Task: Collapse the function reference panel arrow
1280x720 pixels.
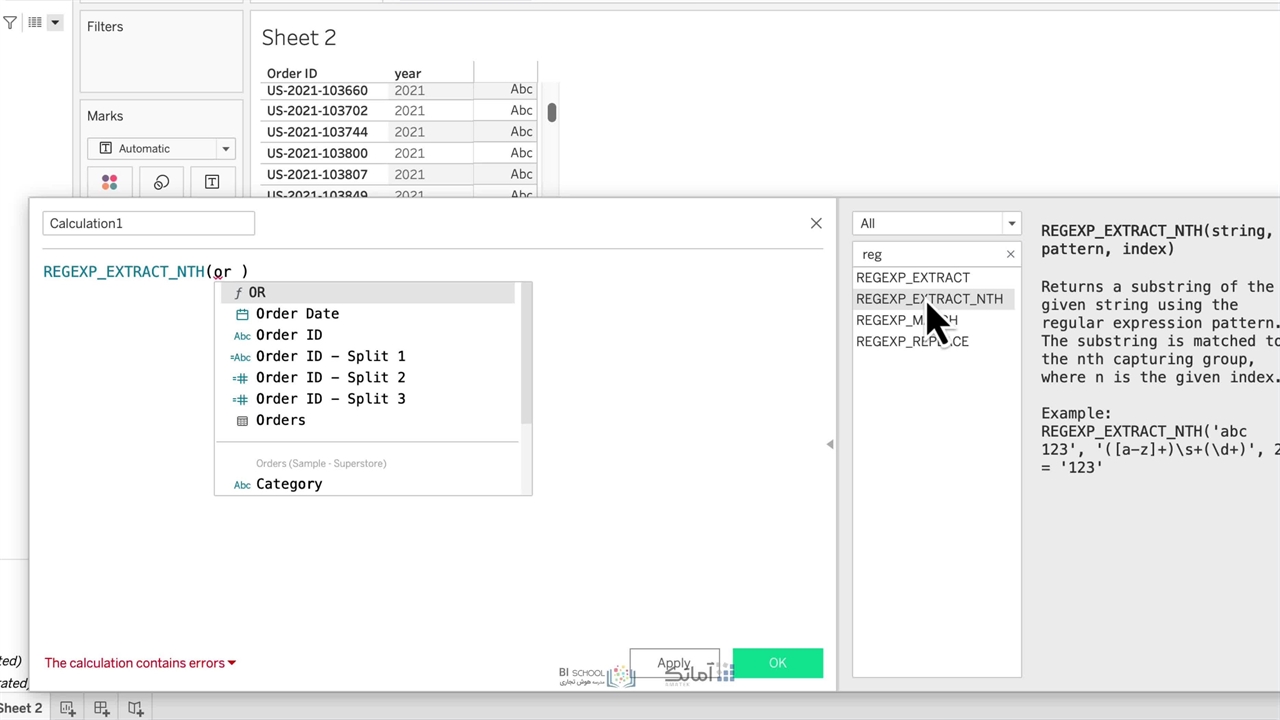Action: pos(829,444)
